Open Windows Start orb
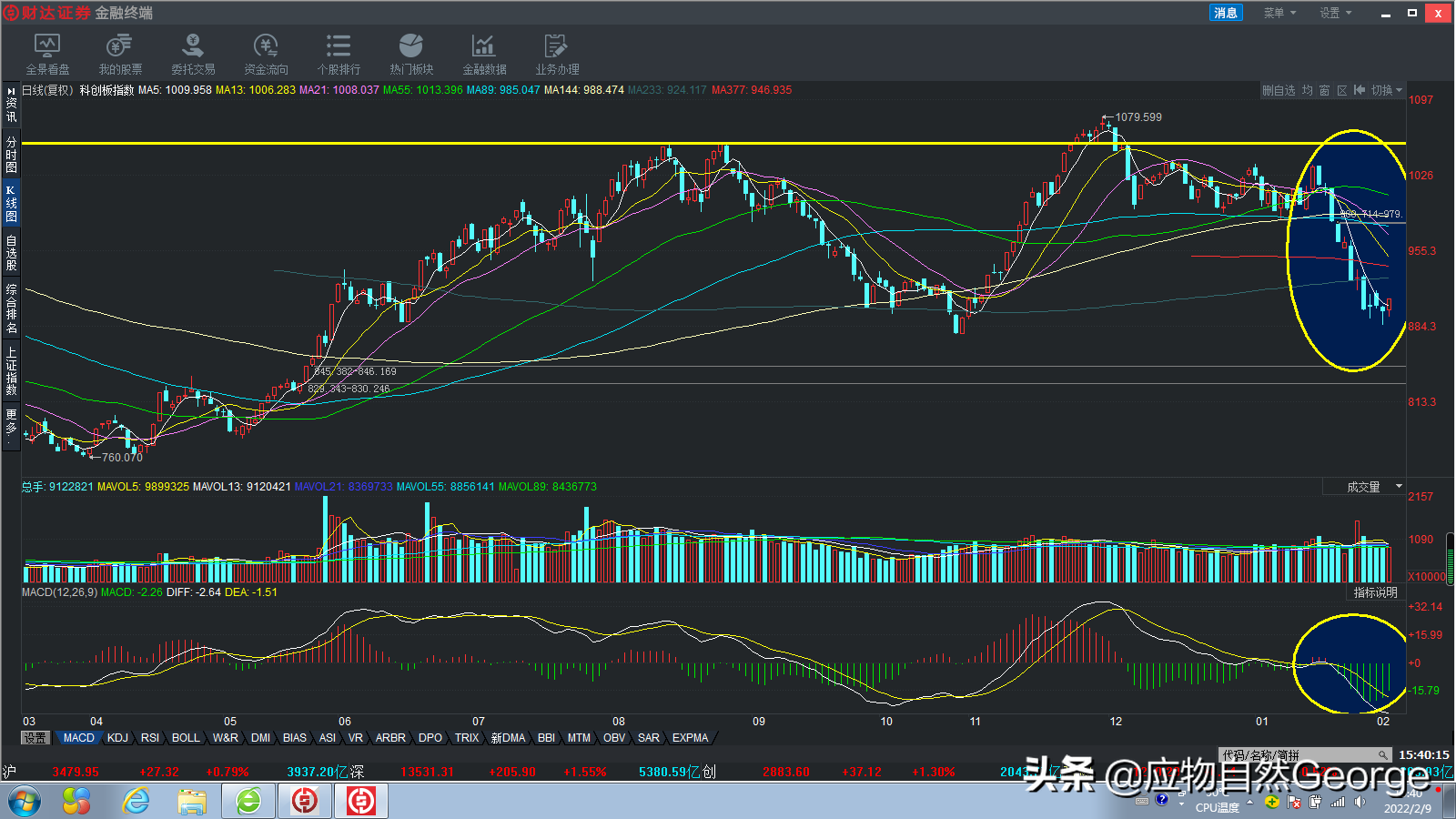Image resolution: width=1456 pixels, height=819 pixels. 25,801
